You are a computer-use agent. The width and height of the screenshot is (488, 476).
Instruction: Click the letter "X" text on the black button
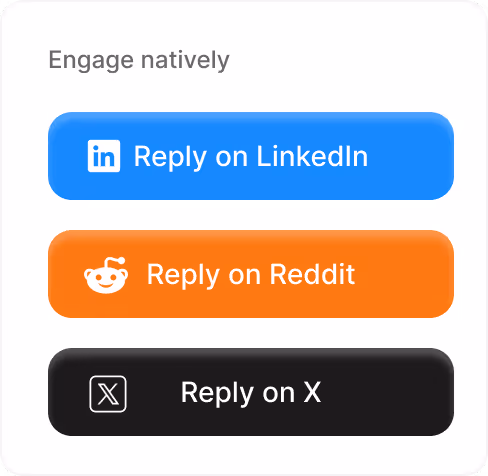pyautogui.click(x=312, y=392)
